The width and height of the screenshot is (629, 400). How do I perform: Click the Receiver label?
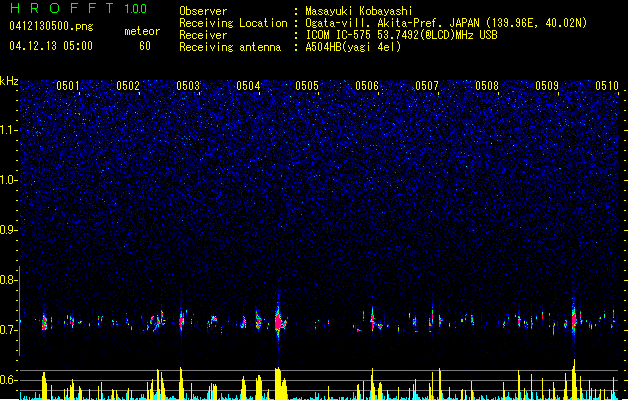click(203, 35)
